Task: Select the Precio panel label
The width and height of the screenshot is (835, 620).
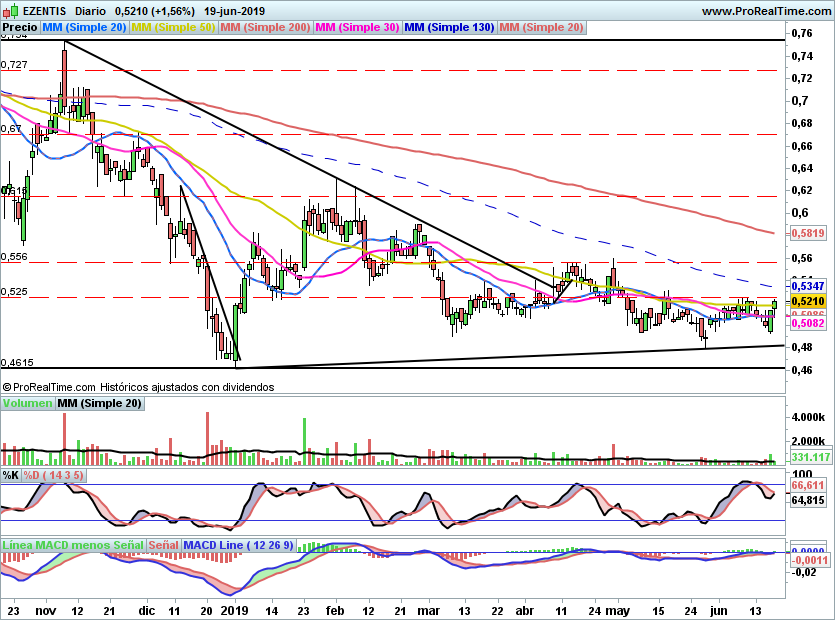Action: [20, 28]
